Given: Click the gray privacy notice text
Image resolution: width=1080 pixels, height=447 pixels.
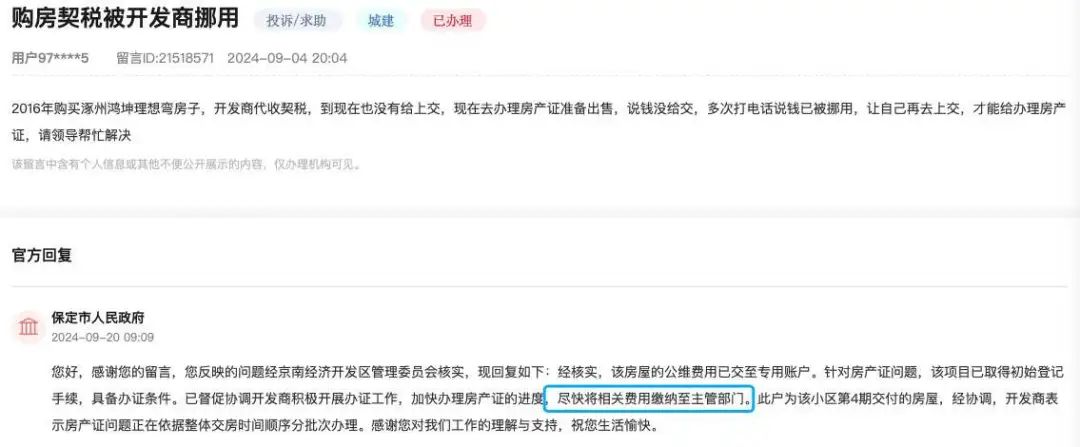Looking at the screenshot, I should click(186, 165).
